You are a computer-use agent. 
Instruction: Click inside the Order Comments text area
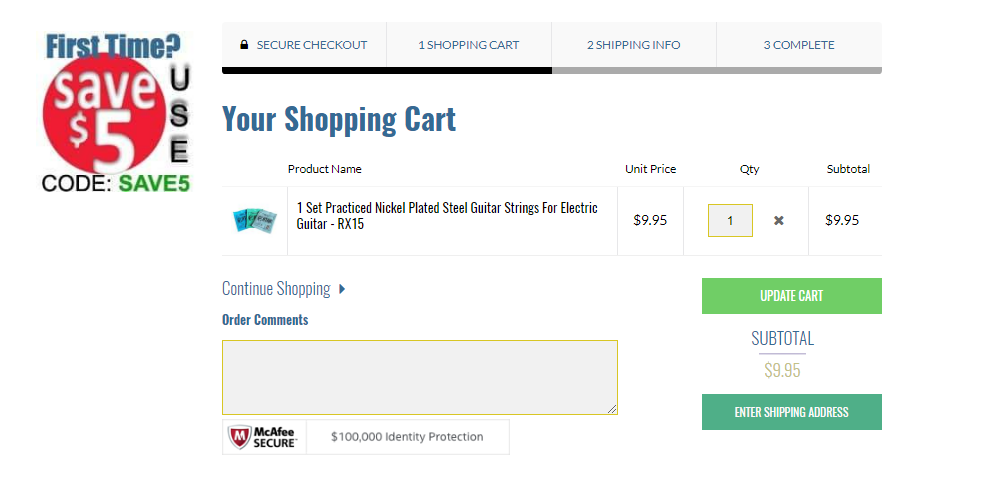[419, 376]
